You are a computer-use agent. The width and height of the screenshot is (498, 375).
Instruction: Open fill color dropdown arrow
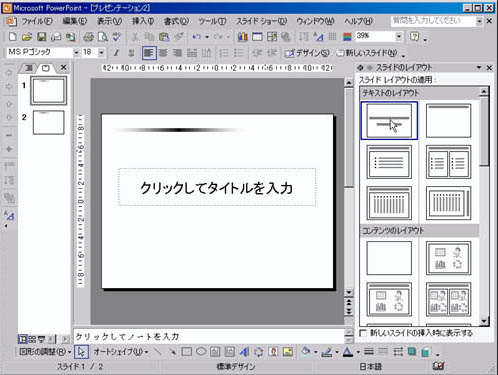click(315, 352)
